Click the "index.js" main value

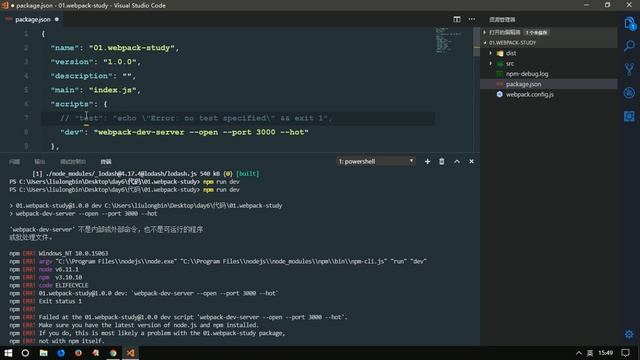(x=112, y=90)
